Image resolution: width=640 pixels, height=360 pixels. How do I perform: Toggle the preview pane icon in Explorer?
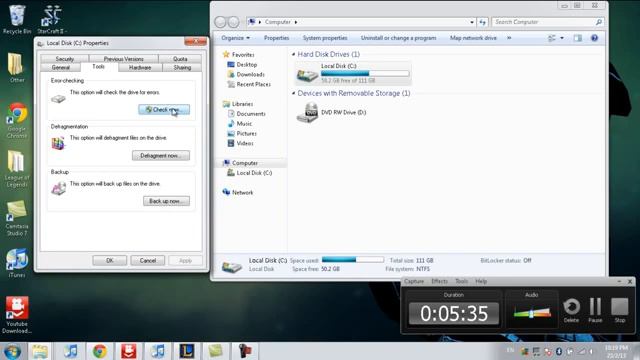point(578,38)
